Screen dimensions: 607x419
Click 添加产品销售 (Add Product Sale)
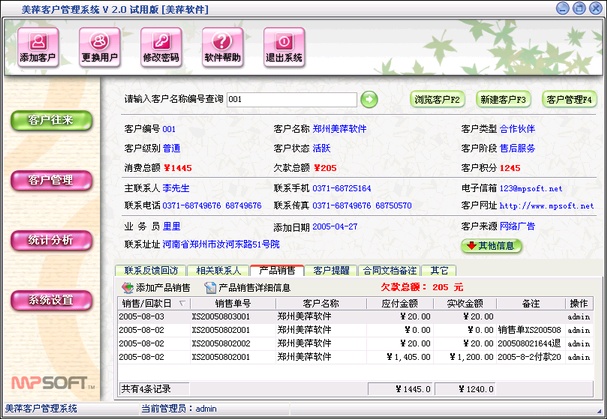coord(155,287)
